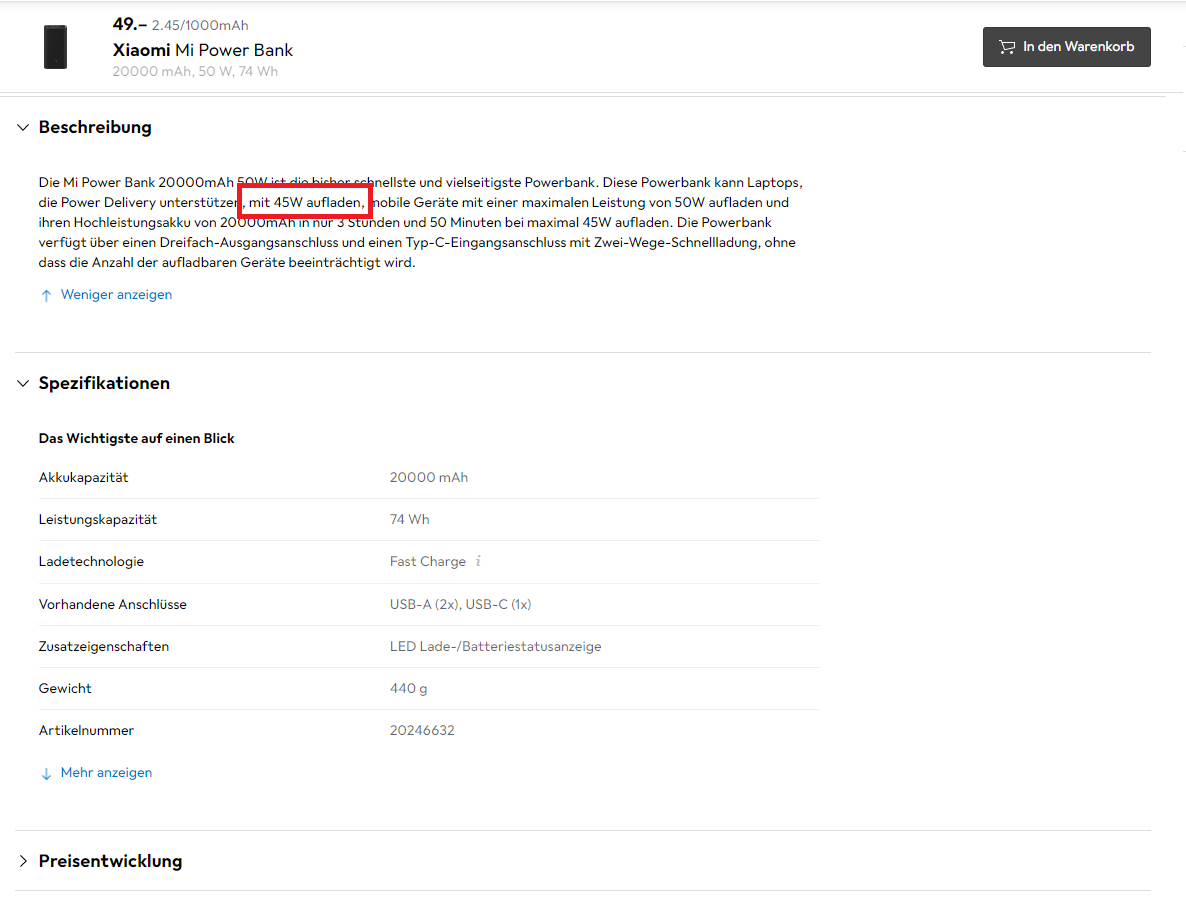Click the 20000 mAh, 50 W, 74 Wh subtitle
The width and height of the screenshot is (1186, 903).
coord(195,71)
